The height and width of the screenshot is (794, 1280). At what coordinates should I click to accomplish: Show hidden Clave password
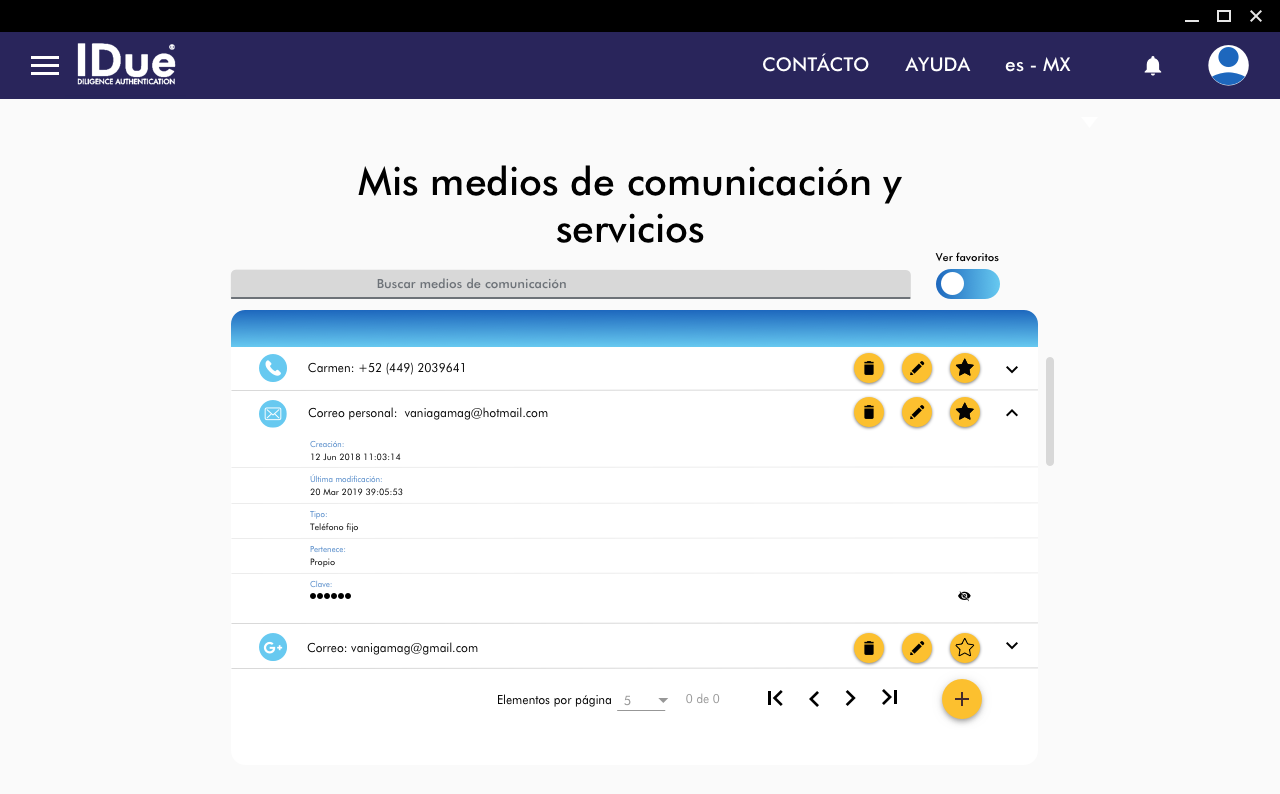[x=964, y=596]
